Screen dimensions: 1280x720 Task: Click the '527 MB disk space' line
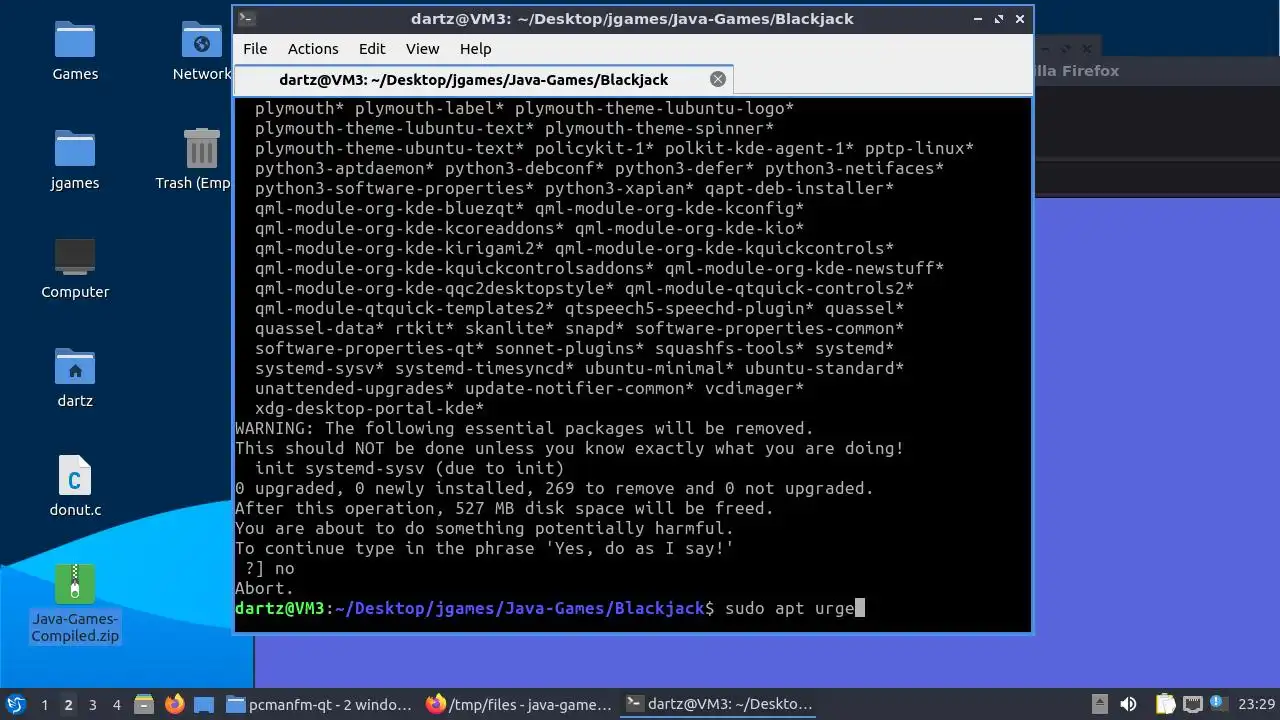point(505,508)
